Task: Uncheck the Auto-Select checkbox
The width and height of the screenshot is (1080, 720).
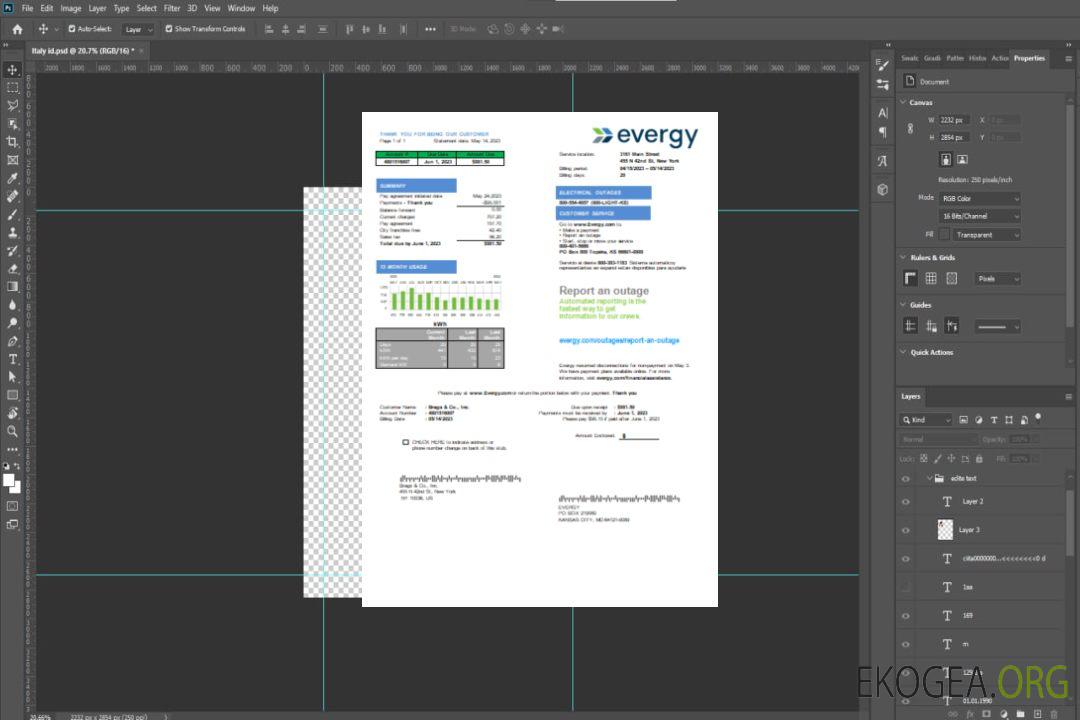Action: (x=72, y=29)
